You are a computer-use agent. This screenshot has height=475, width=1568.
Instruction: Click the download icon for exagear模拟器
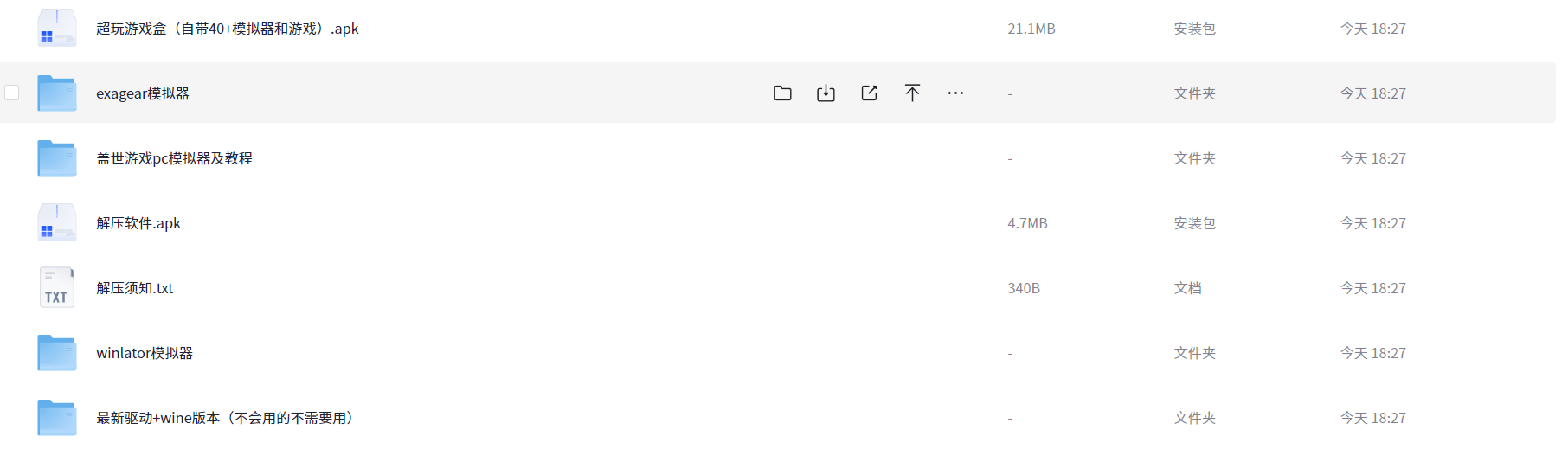[x=826, y=93]
